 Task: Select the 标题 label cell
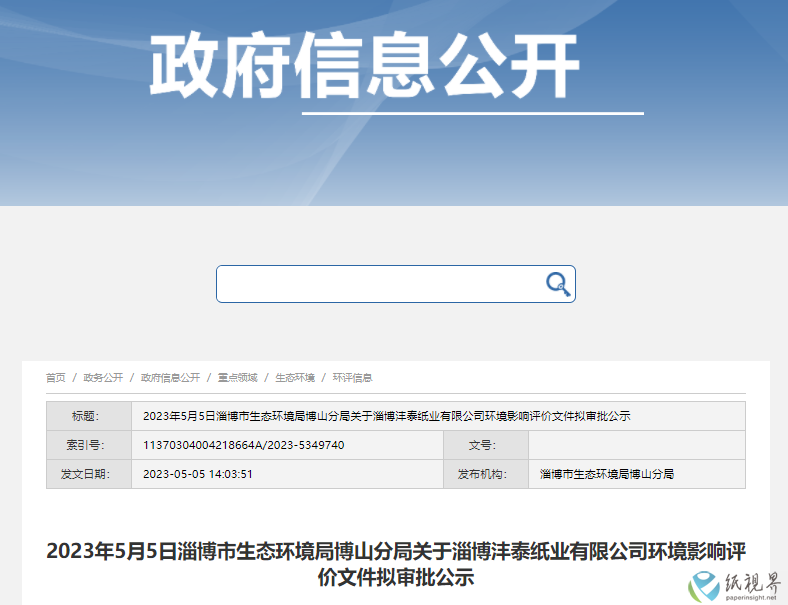(x=89, y=416)
